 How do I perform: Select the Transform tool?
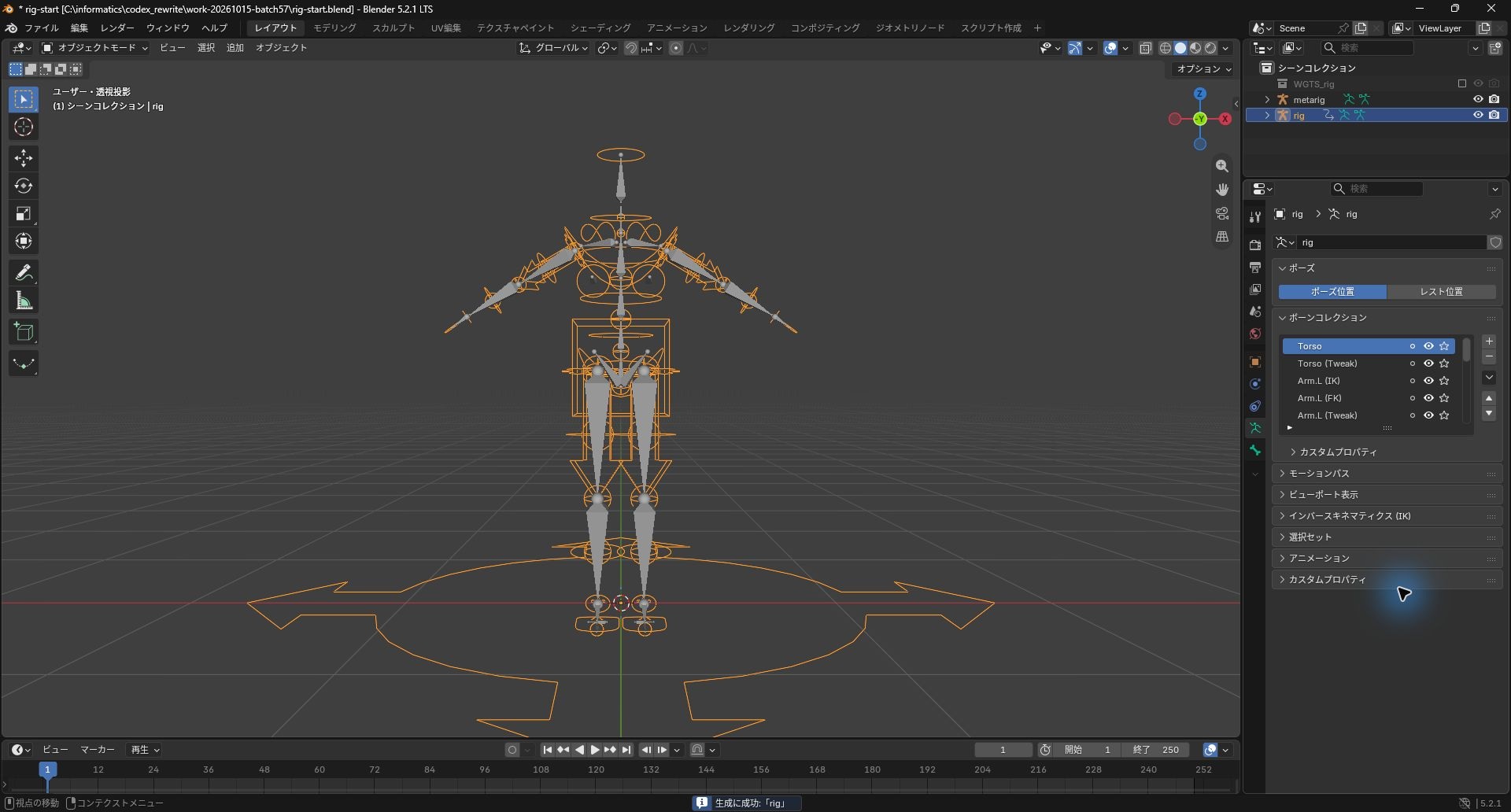pos(24,241)
